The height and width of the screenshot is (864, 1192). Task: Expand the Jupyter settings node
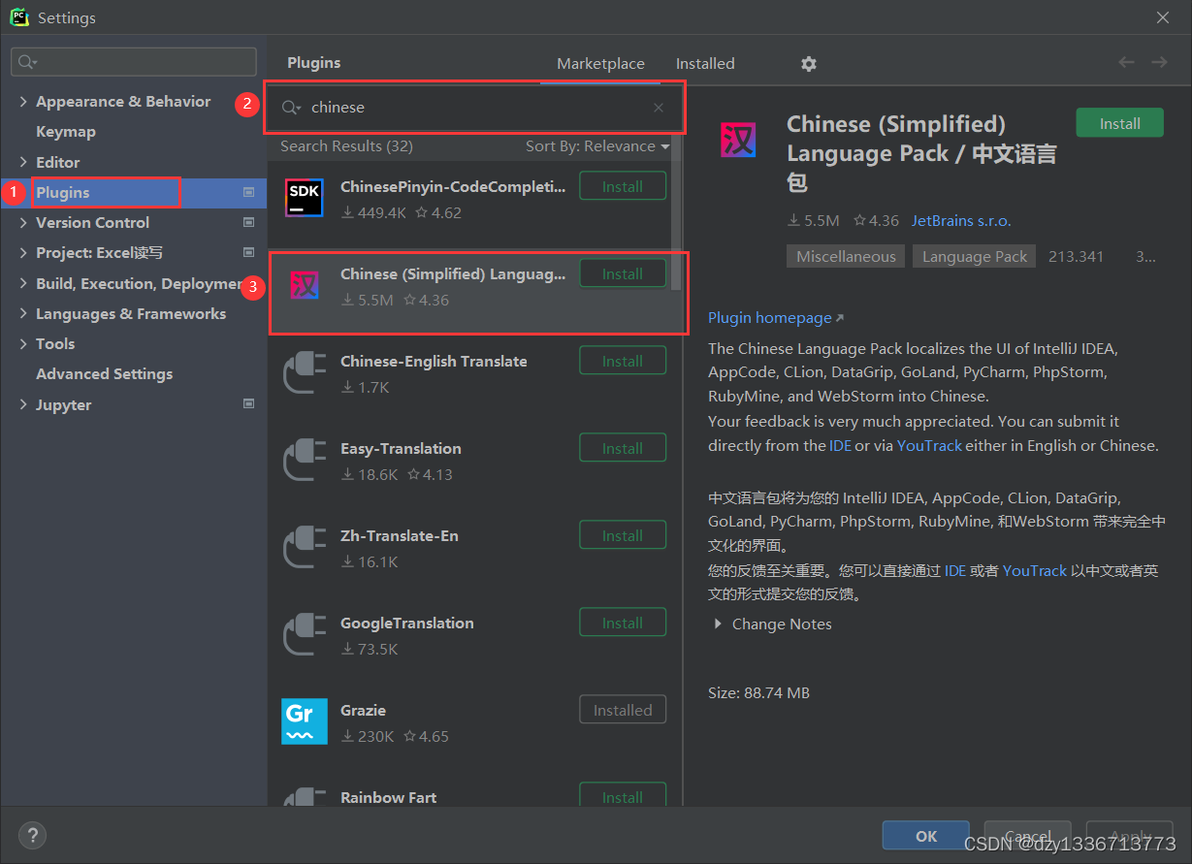tap(23, 404)
